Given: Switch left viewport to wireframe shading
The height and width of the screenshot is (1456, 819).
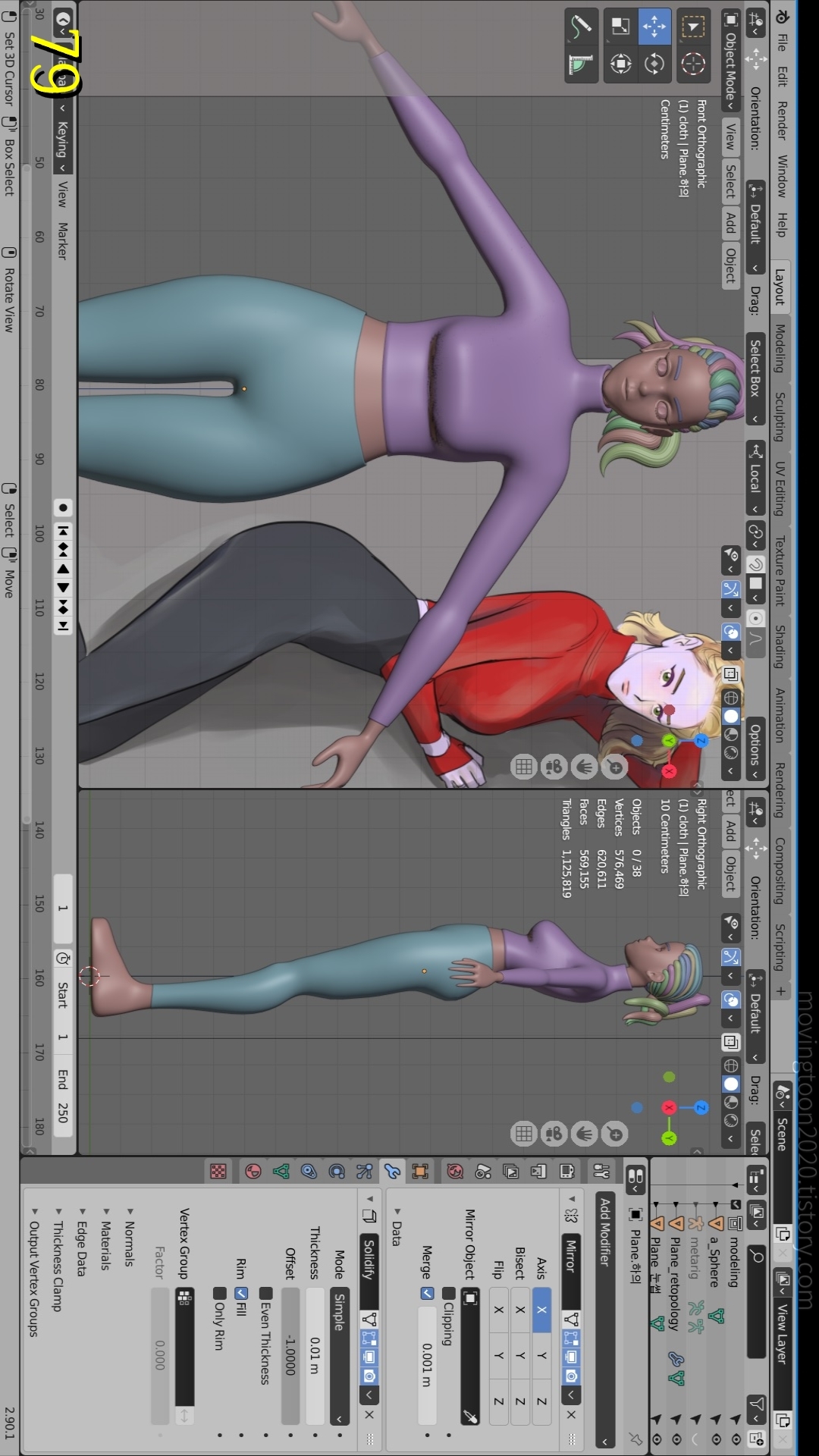Looking at the screenshot, I should point(731,698).
